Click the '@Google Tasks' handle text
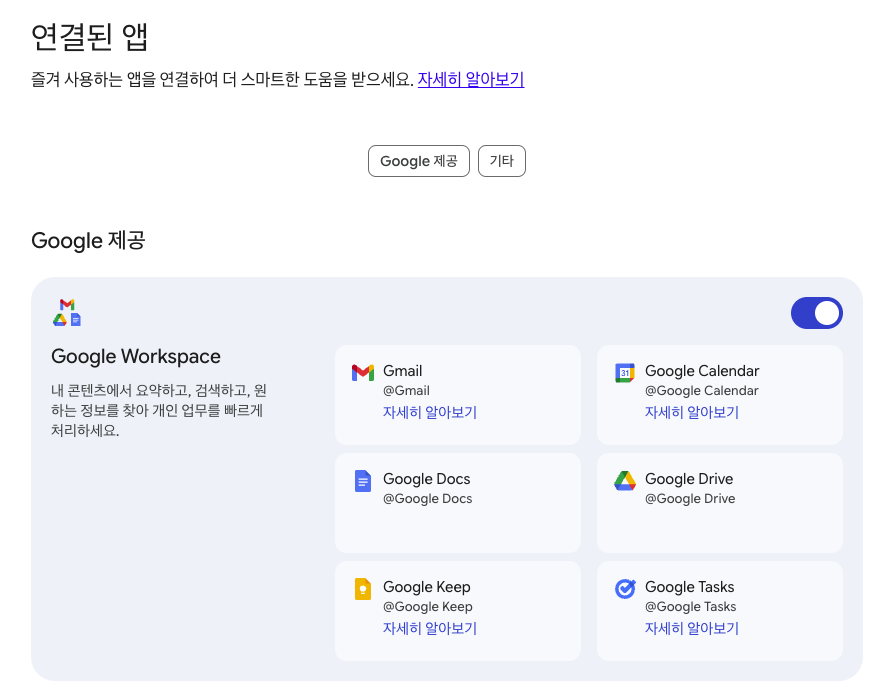Screen dimensions: 885x695 [690, 607]
